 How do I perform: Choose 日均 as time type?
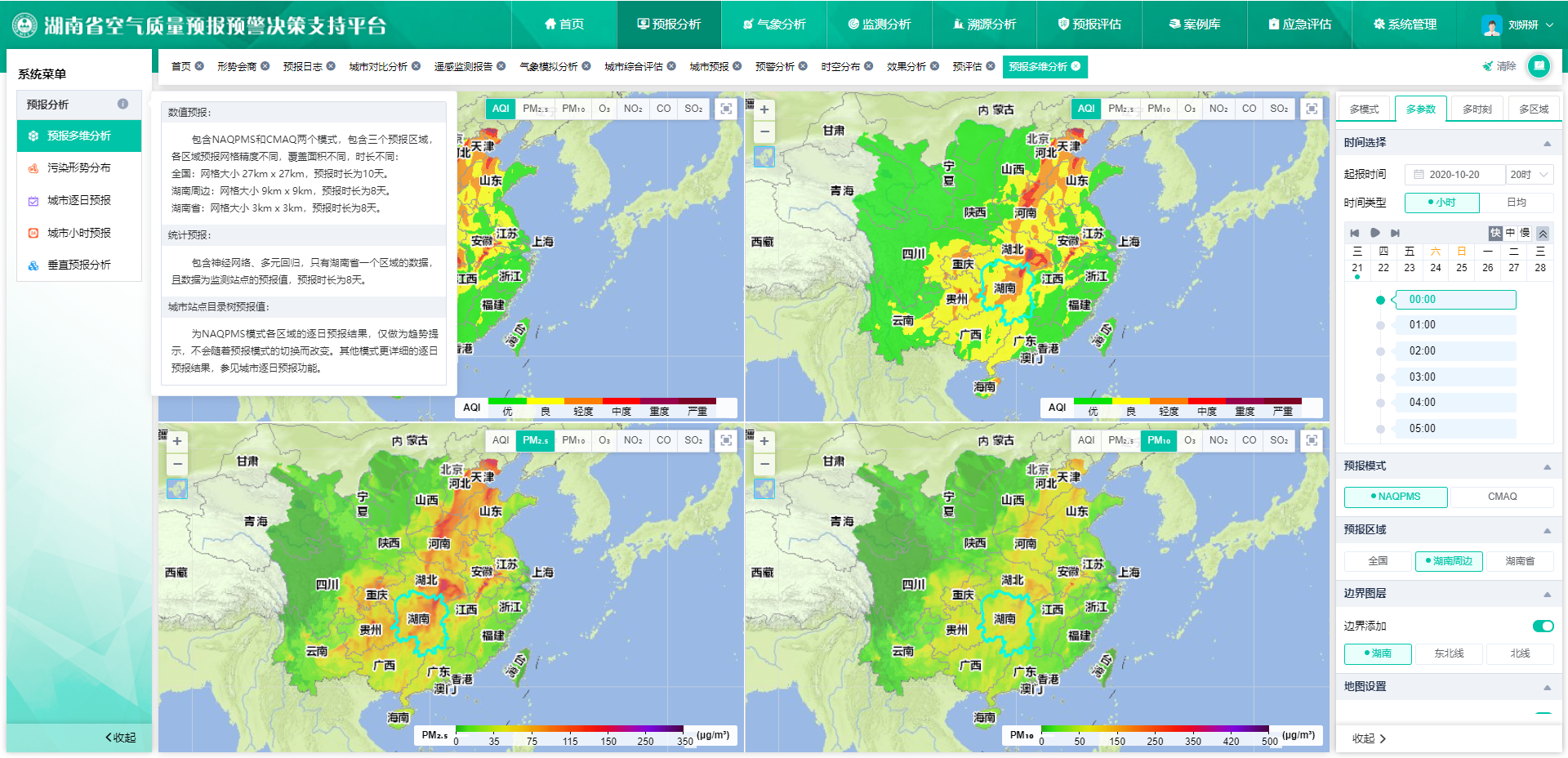pyautogui.click(x=1516, y=202)
